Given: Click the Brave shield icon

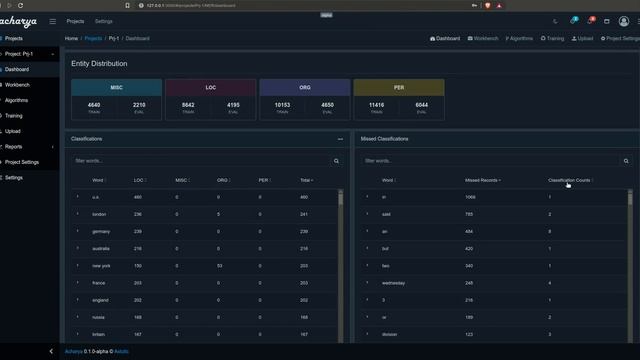Looking at the screenshot, I should [x=487, y=5].
